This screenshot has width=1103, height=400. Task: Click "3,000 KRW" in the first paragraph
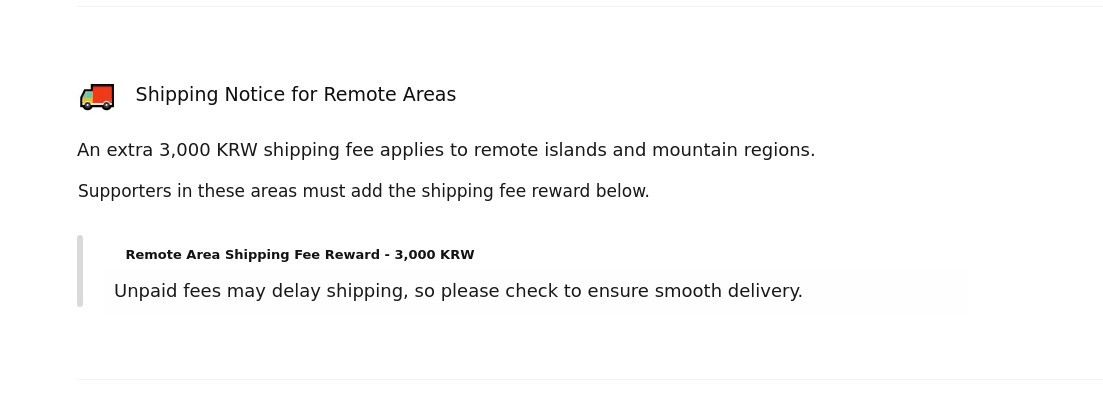tap(208, 150)
